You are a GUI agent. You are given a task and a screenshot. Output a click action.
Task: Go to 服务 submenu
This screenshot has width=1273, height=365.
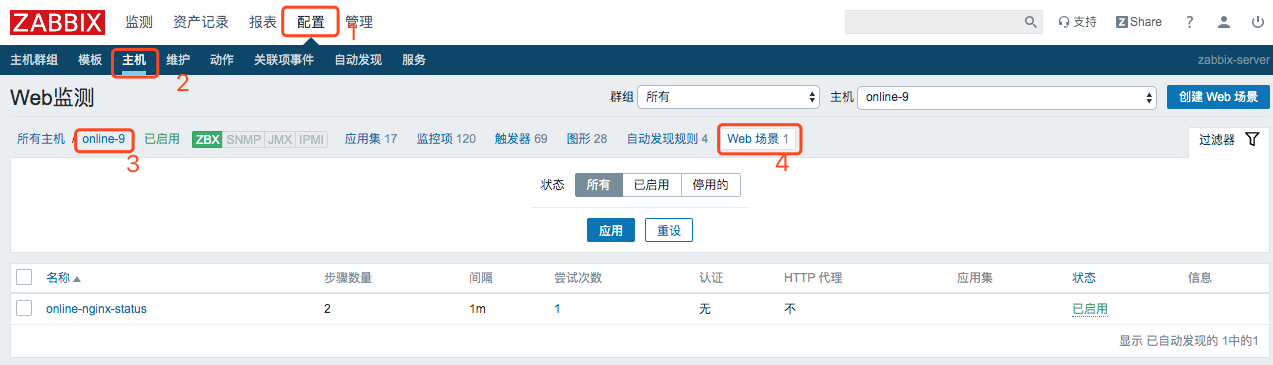click(x=414, y=60)
